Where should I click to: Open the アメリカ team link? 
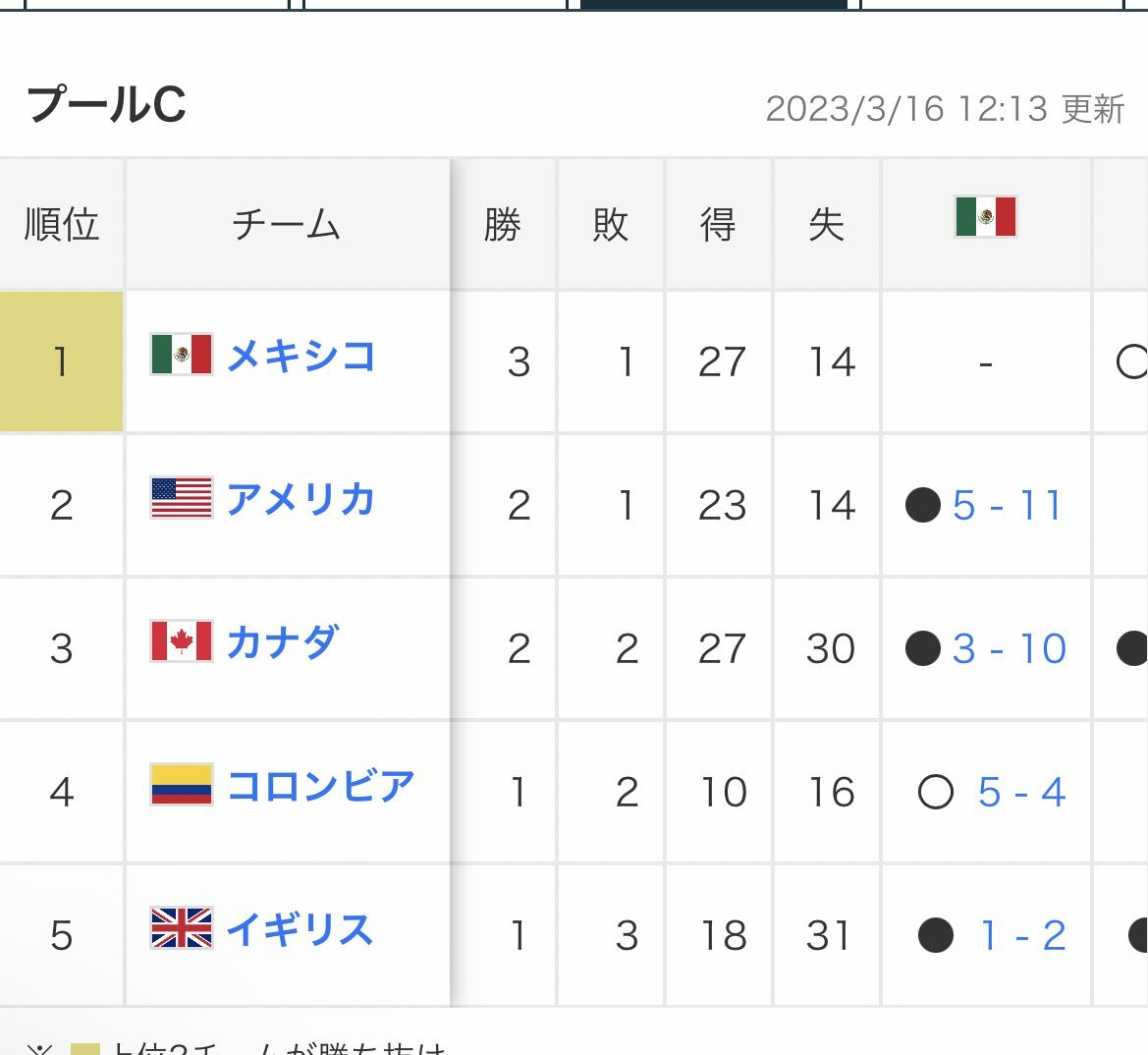point(301,500)
